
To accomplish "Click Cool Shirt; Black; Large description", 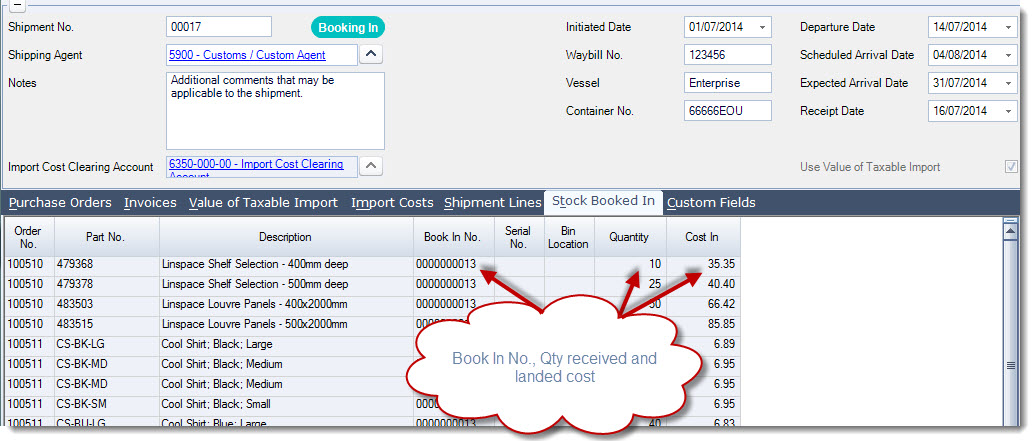I will point(217,344).
